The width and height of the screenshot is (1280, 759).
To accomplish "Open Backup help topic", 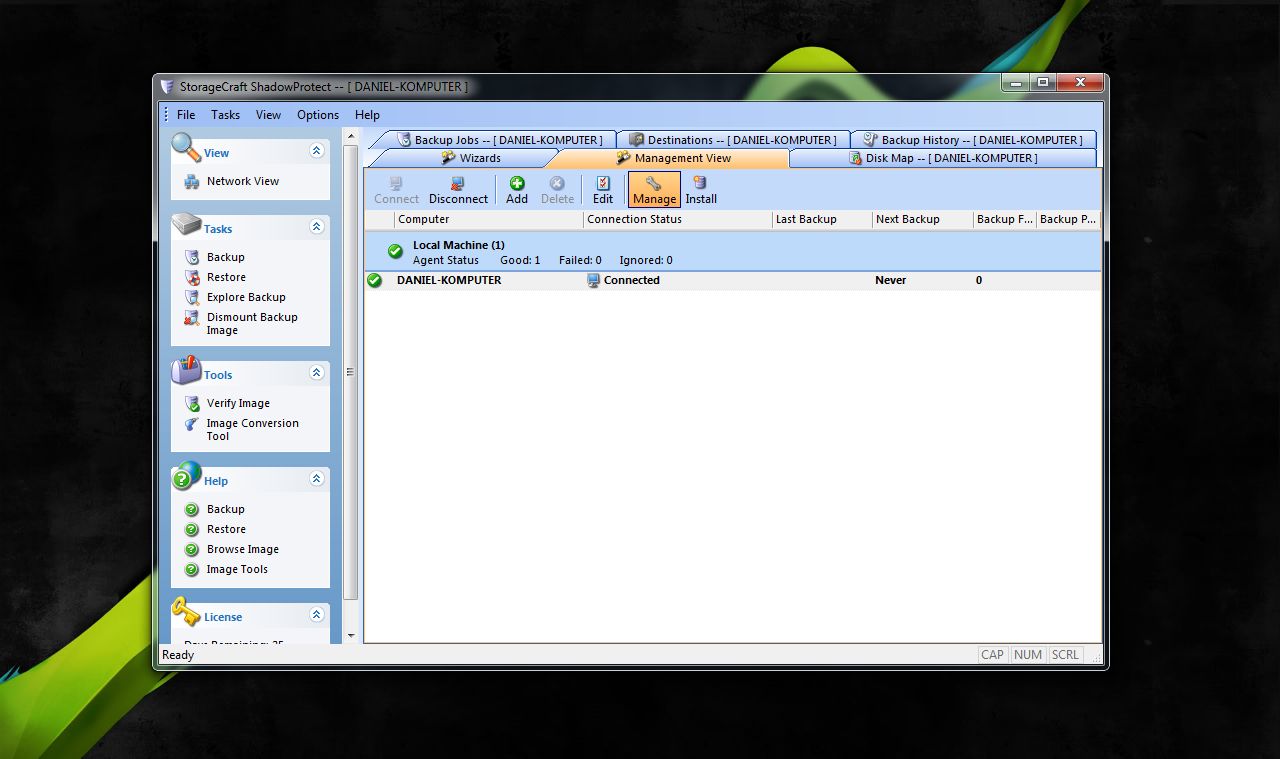I will (225, 509).
